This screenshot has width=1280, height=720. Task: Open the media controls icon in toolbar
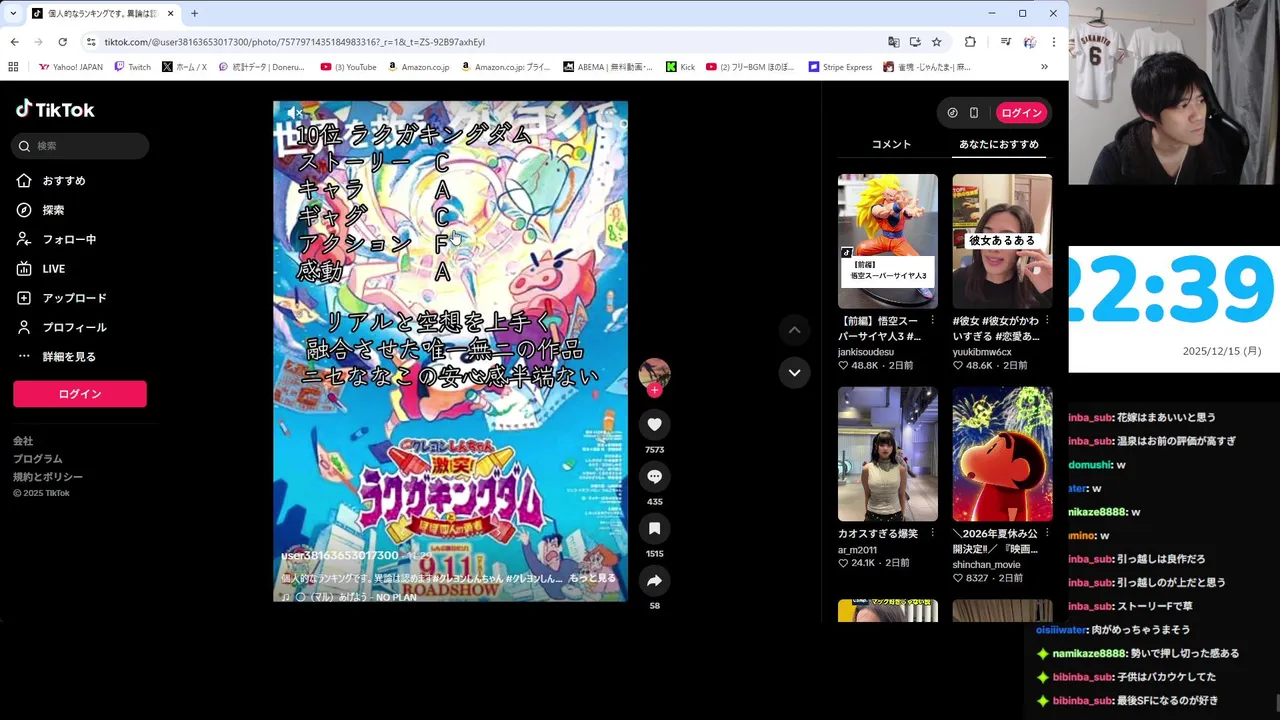[x=1005, y=42]
